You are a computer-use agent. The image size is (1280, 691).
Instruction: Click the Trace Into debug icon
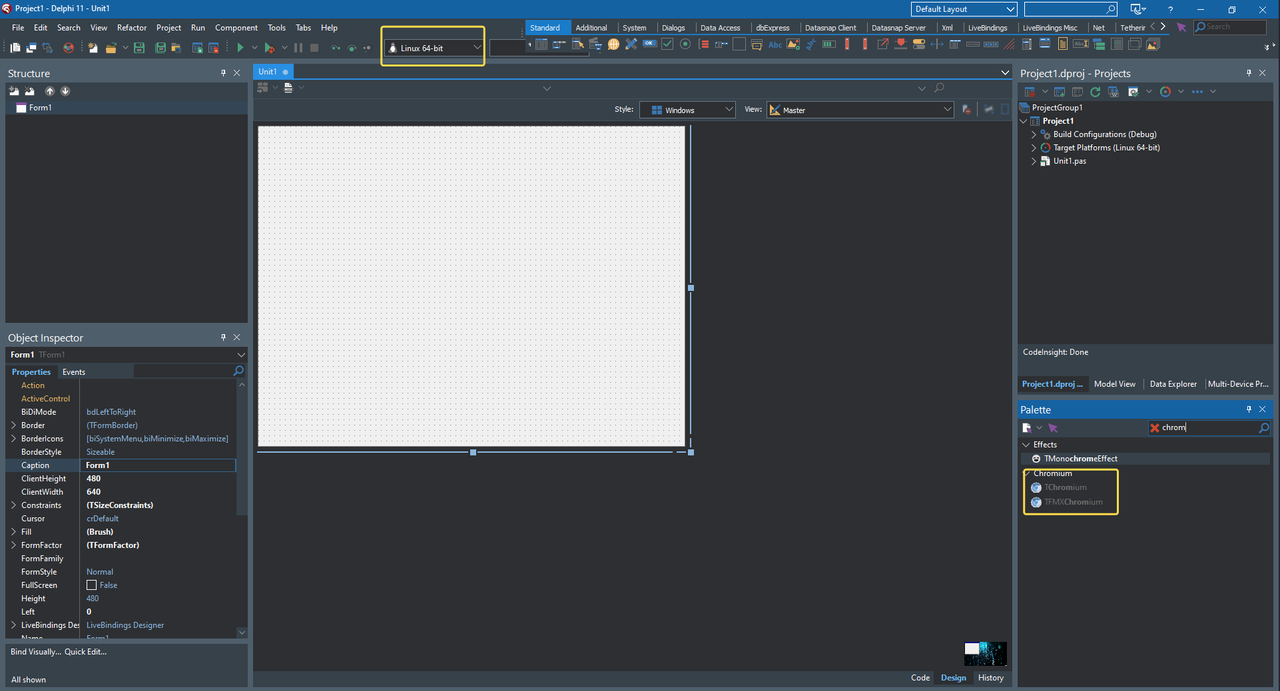click(x=336, y=47)
